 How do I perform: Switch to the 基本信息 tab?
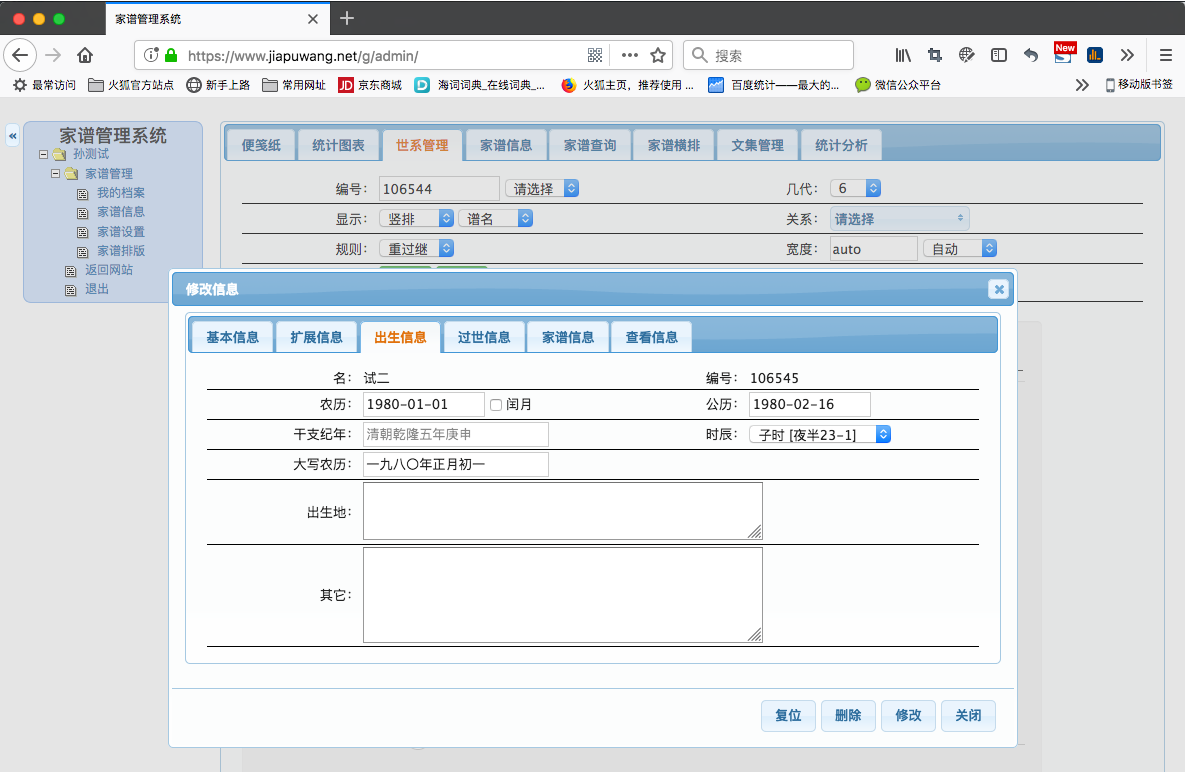[x=233, y=337]
